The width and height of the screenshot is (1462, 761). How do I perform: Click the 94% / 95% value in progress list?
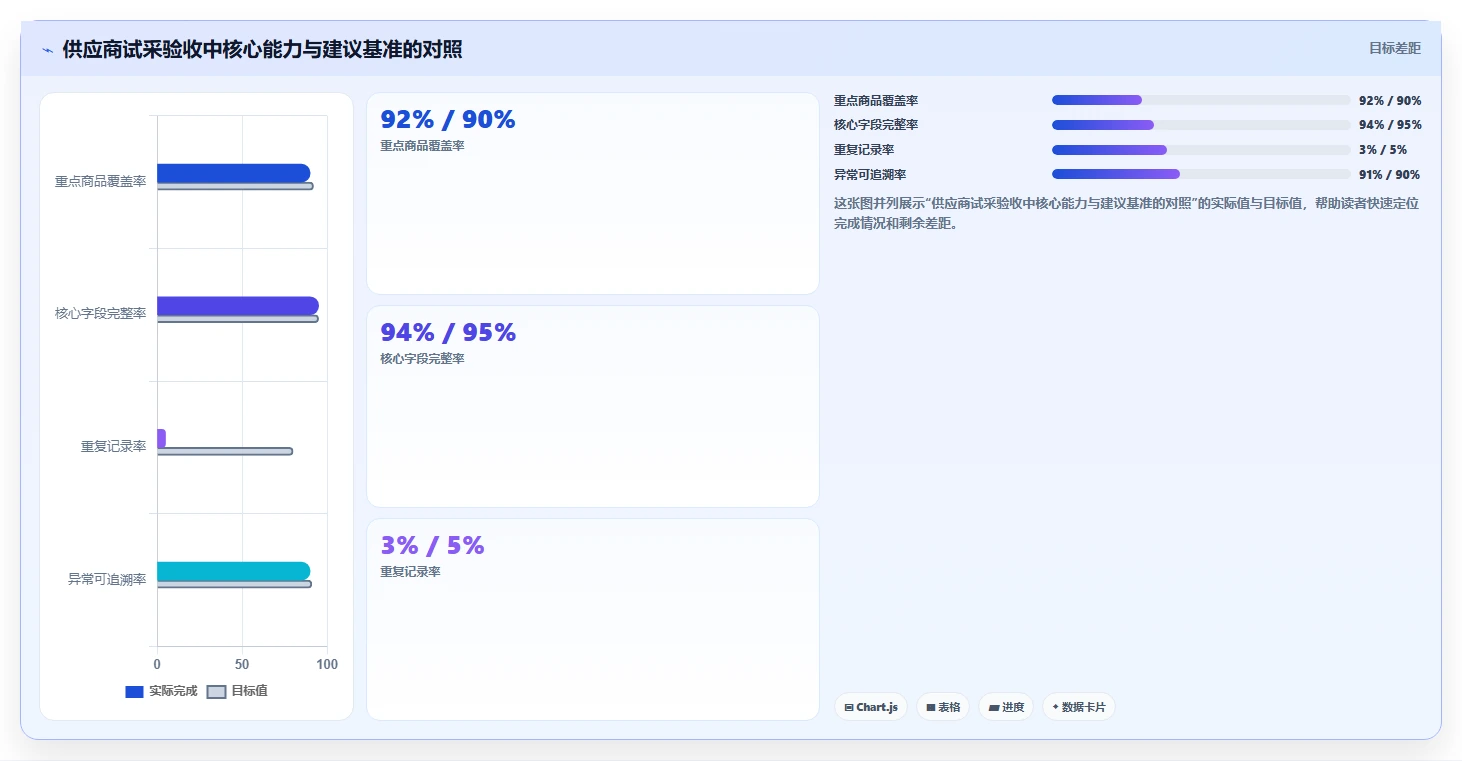tap(1390, 125)
